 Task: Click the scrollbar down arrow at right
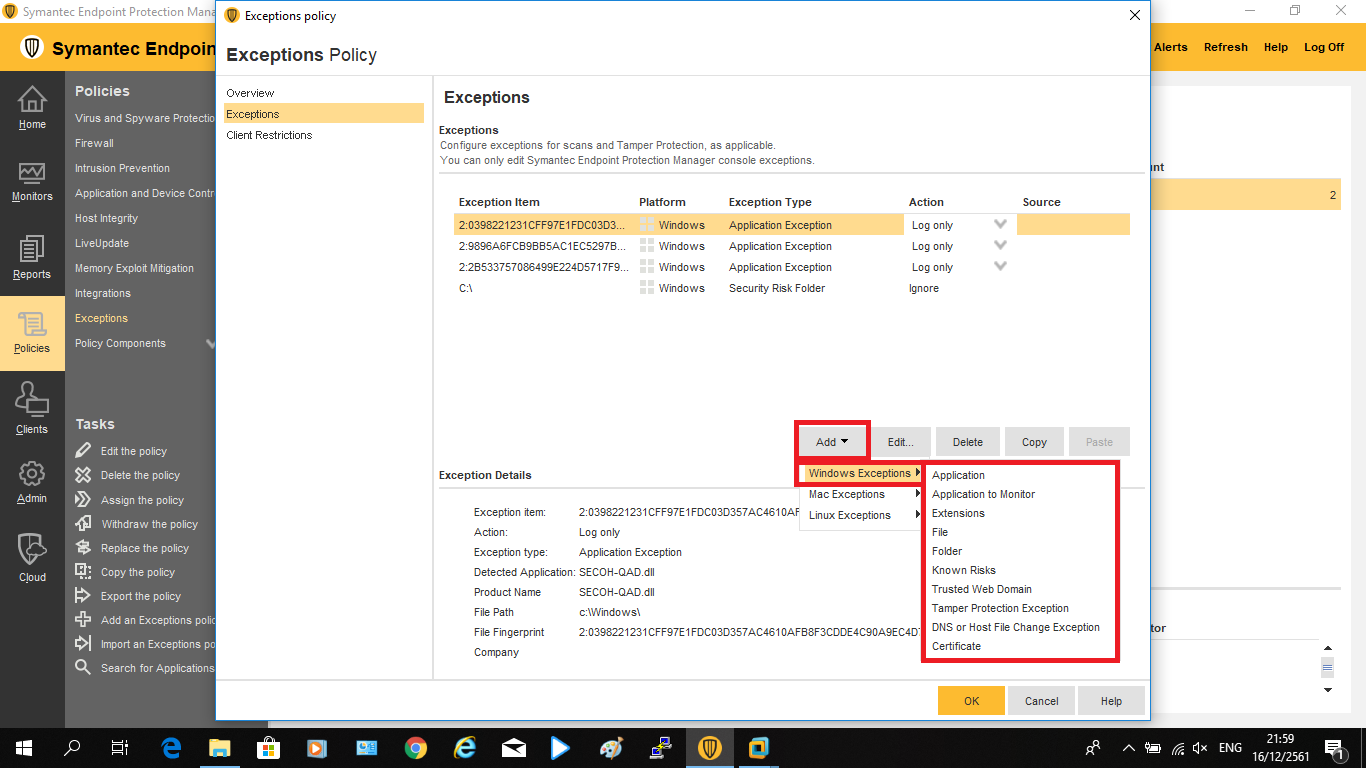click(x=1328, y=690)
